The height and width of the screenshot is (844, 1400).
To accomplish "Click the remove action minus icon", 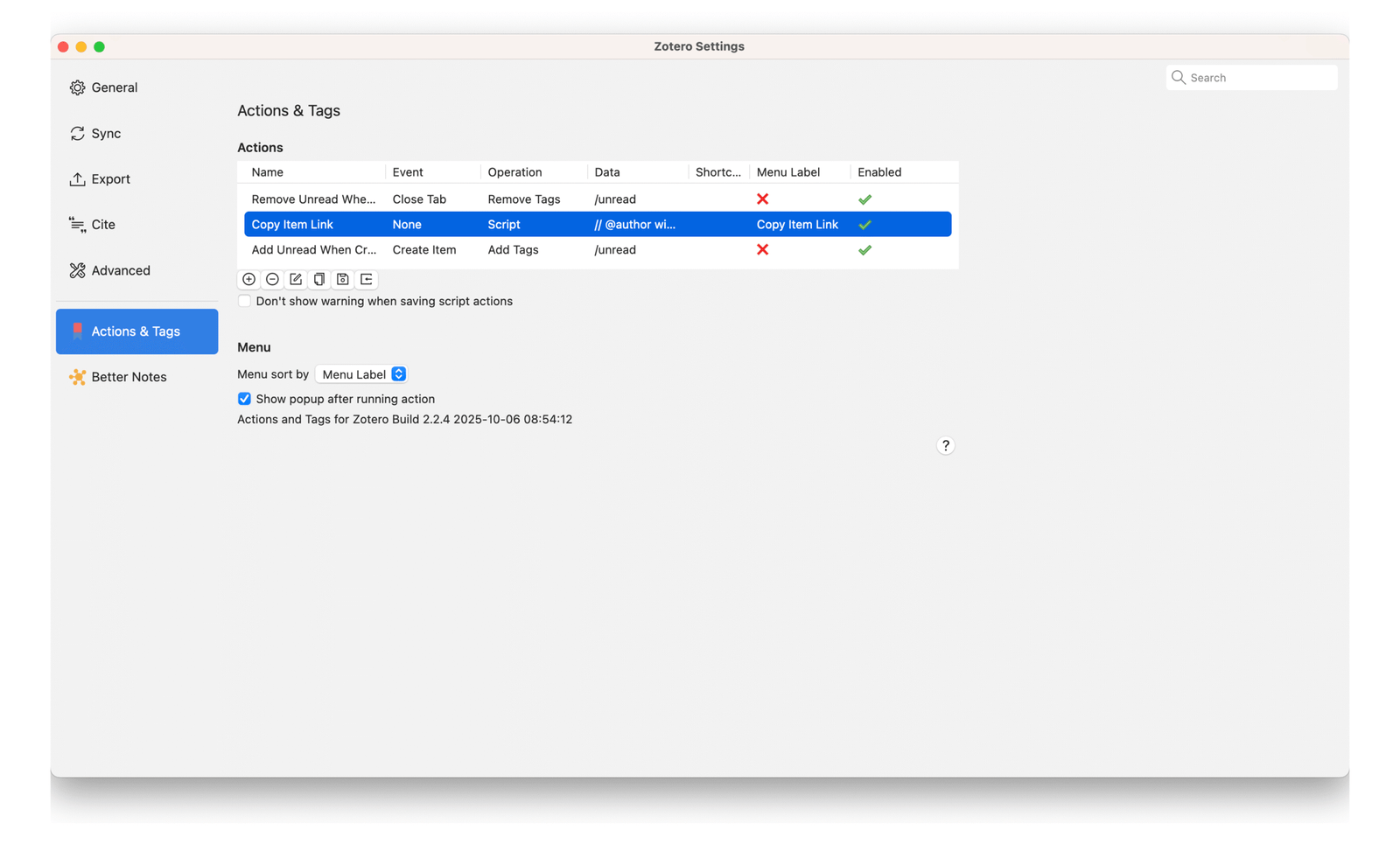I will pyautogui.click(x=272, y=279).
